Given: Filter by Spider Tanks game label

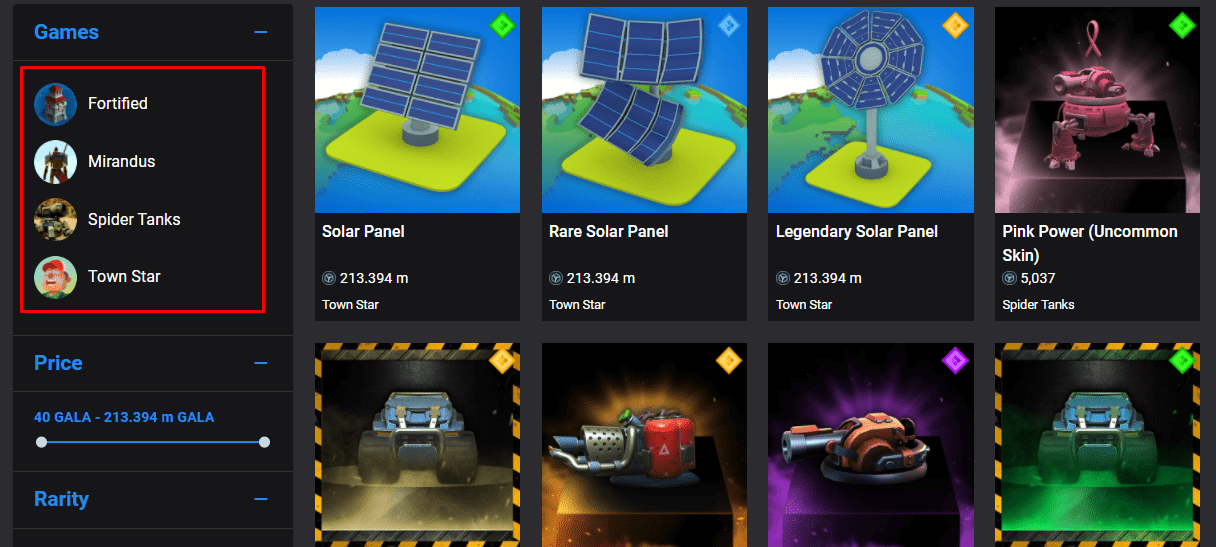Looking at the screenshot, I should pos(134,219).
